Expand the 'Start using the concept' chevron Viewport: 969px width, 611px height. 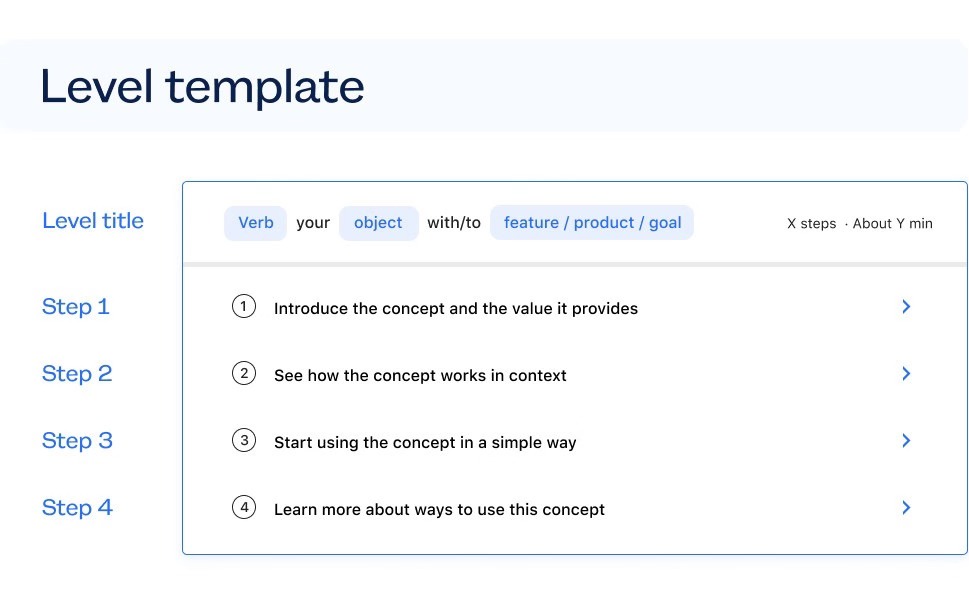(x=906, y=441)
